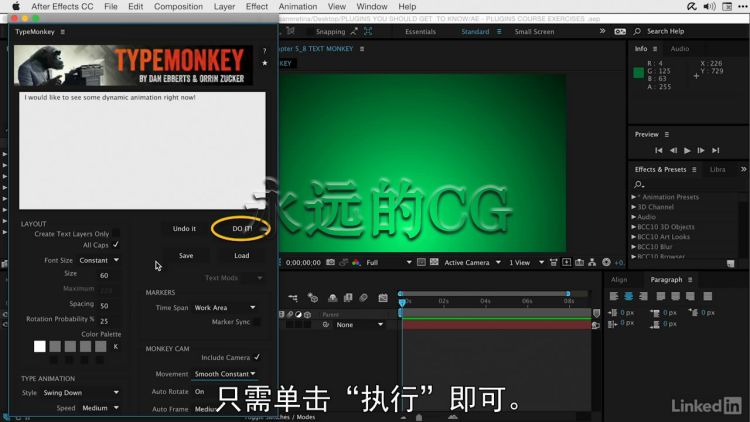
Task: Select the white color palette swatch
Action: click(40, 346)
